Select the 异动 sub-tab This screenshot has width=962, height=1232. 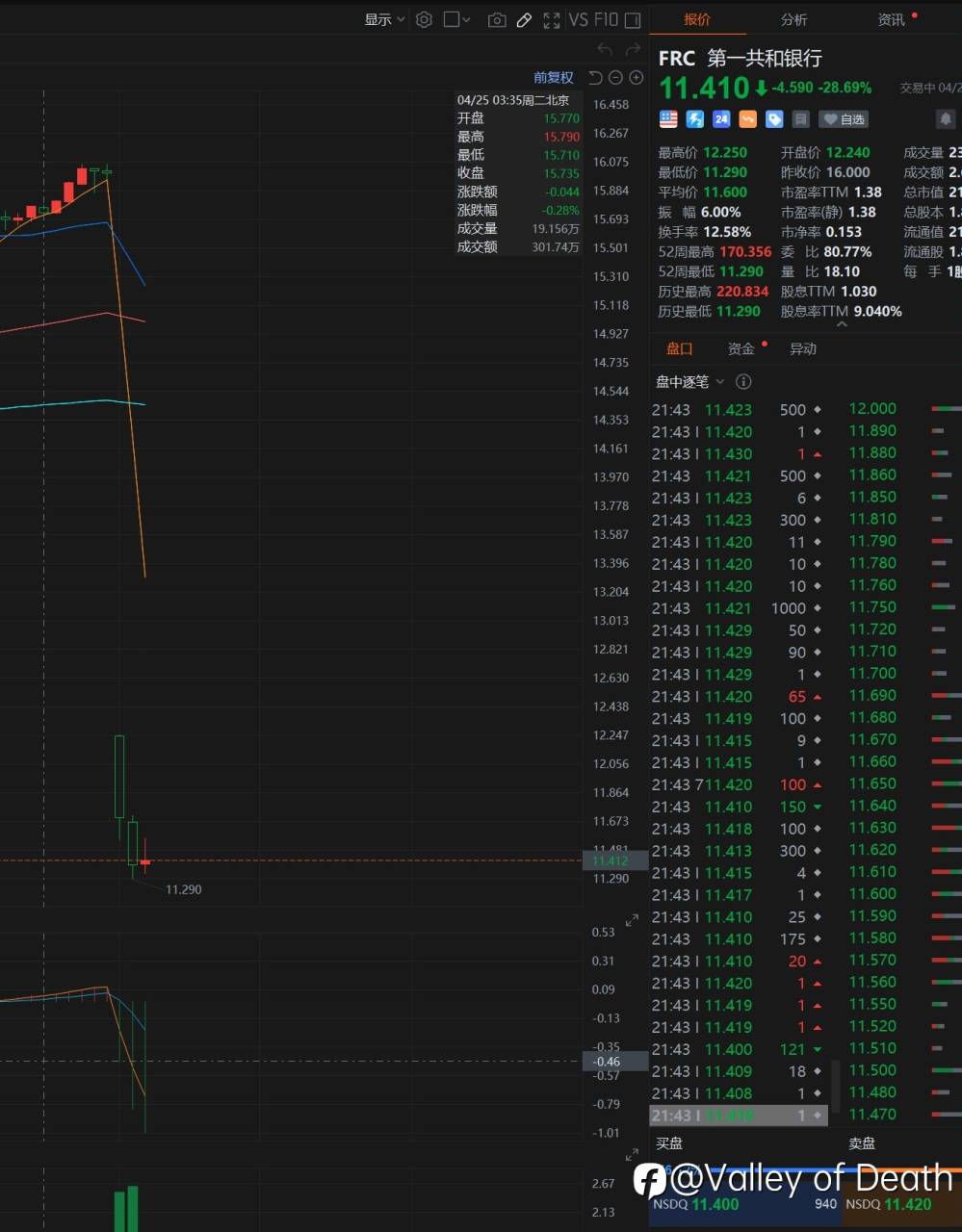803,348
